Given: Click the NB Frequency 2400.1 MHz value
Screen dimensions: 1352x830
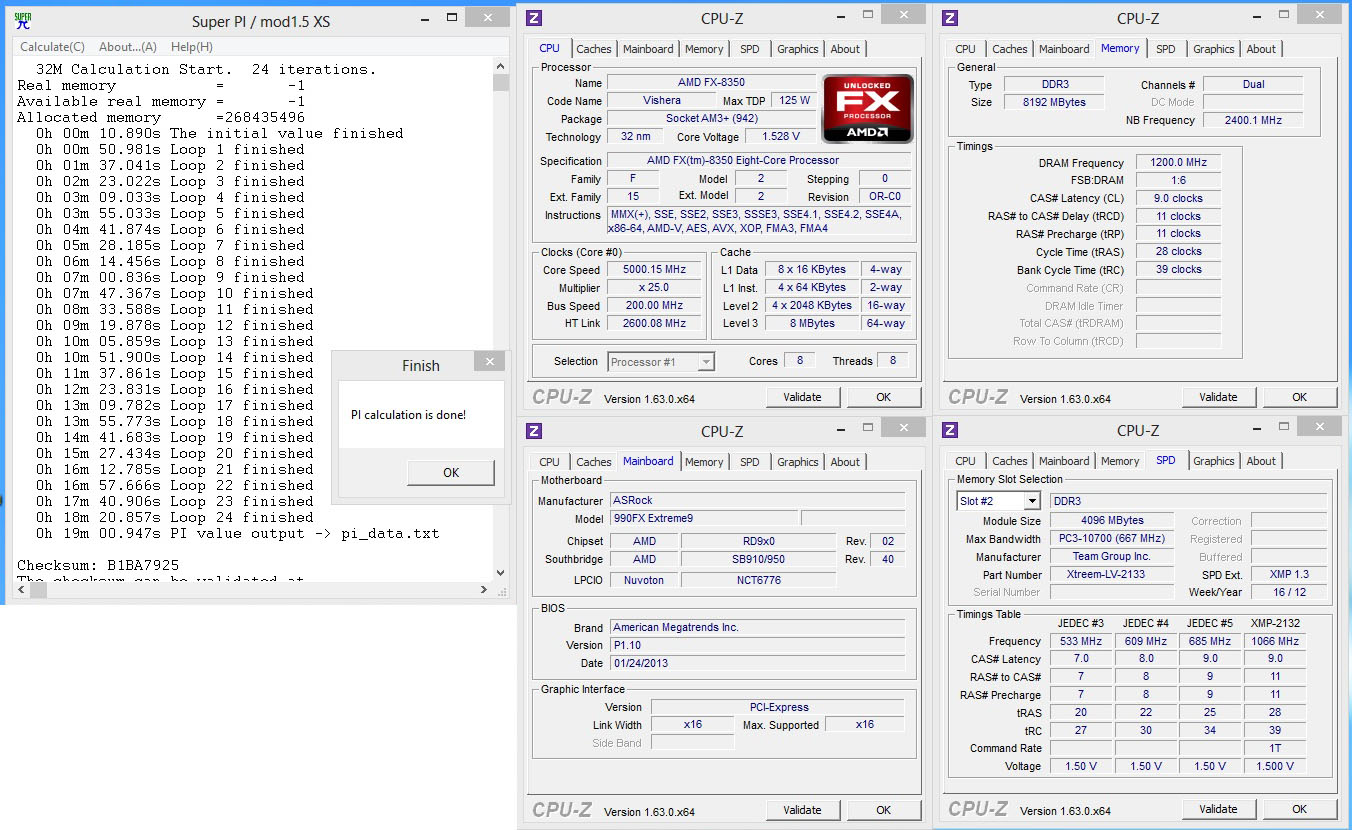Looking at the screenshot, I should coord(1253,120).
